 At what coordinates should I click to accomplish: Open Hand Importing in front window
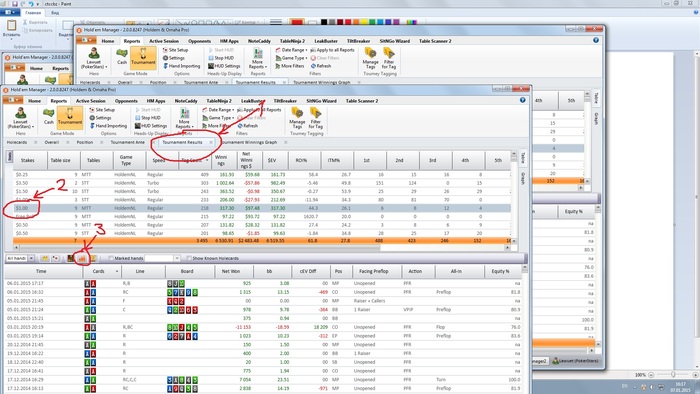[x=108, y=126]
